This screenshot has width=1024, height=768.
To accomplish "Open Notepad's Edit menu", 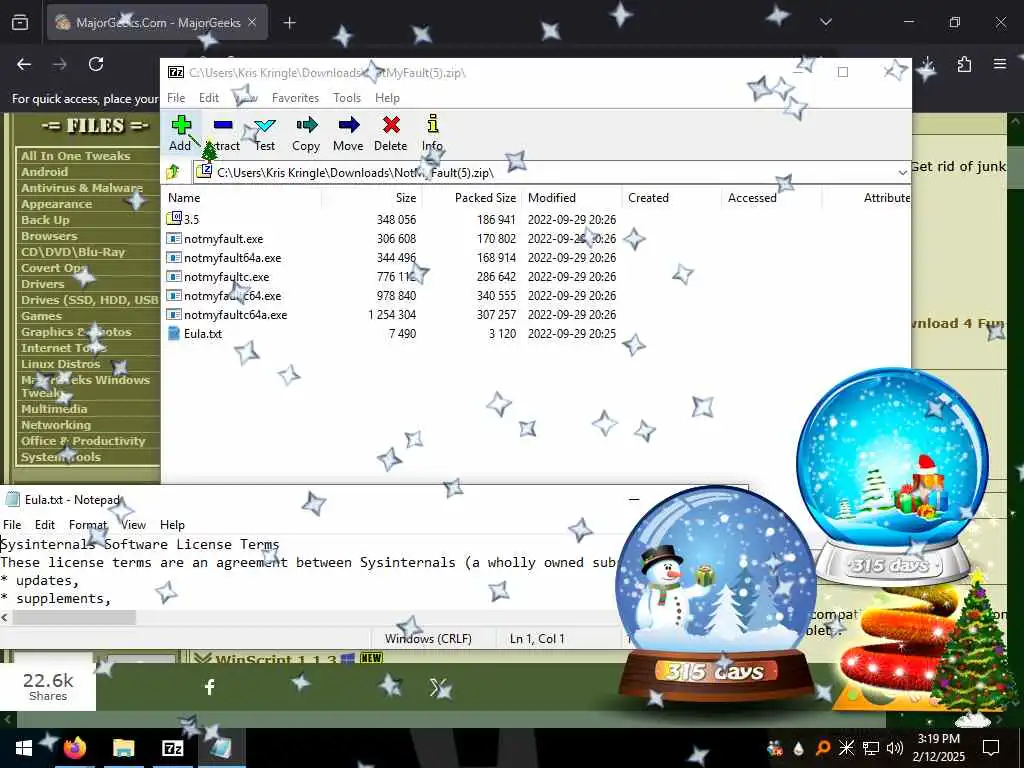I will 45,525.
